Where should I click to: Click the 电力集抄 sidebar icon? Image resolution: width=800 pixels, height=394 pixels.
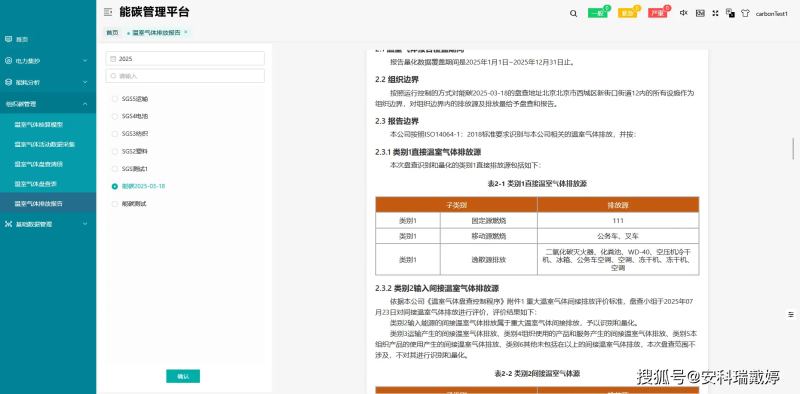(x=8, y=61)
